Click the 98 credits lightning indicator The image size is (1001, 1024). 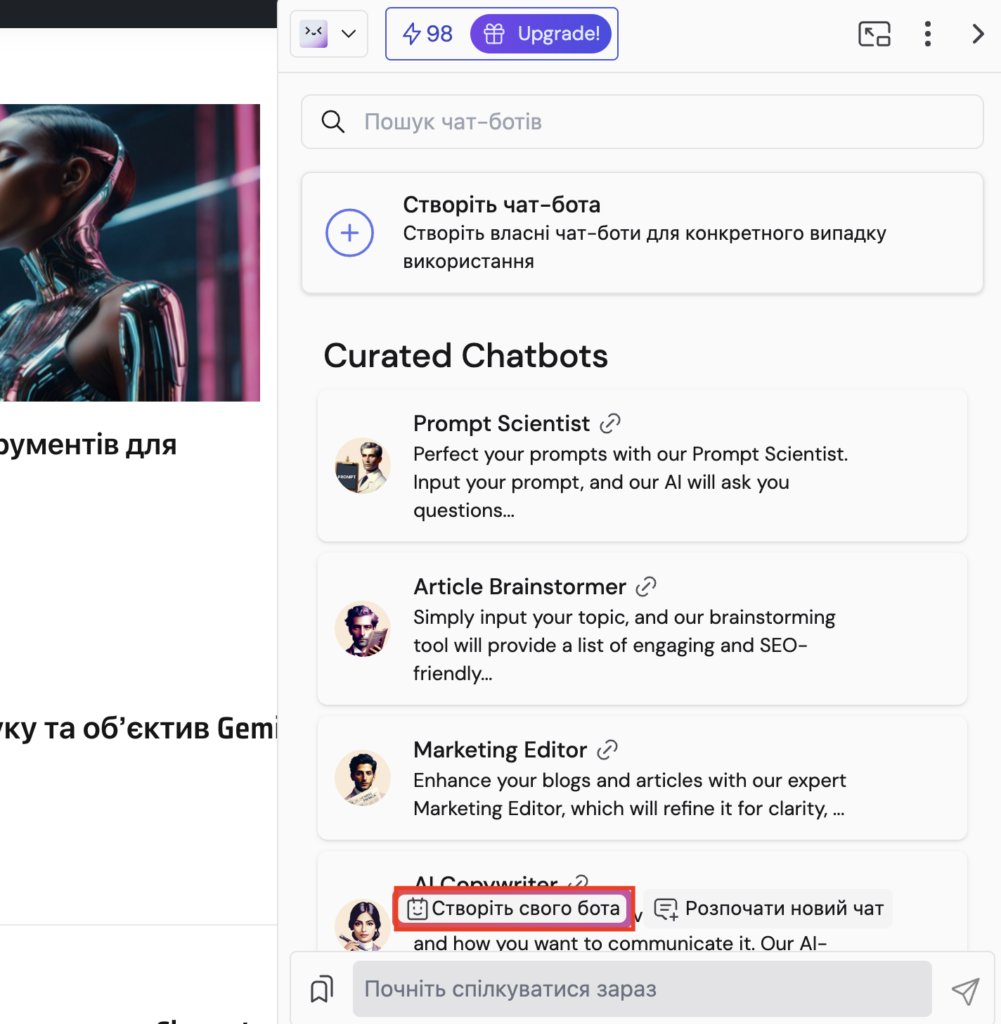427,34
